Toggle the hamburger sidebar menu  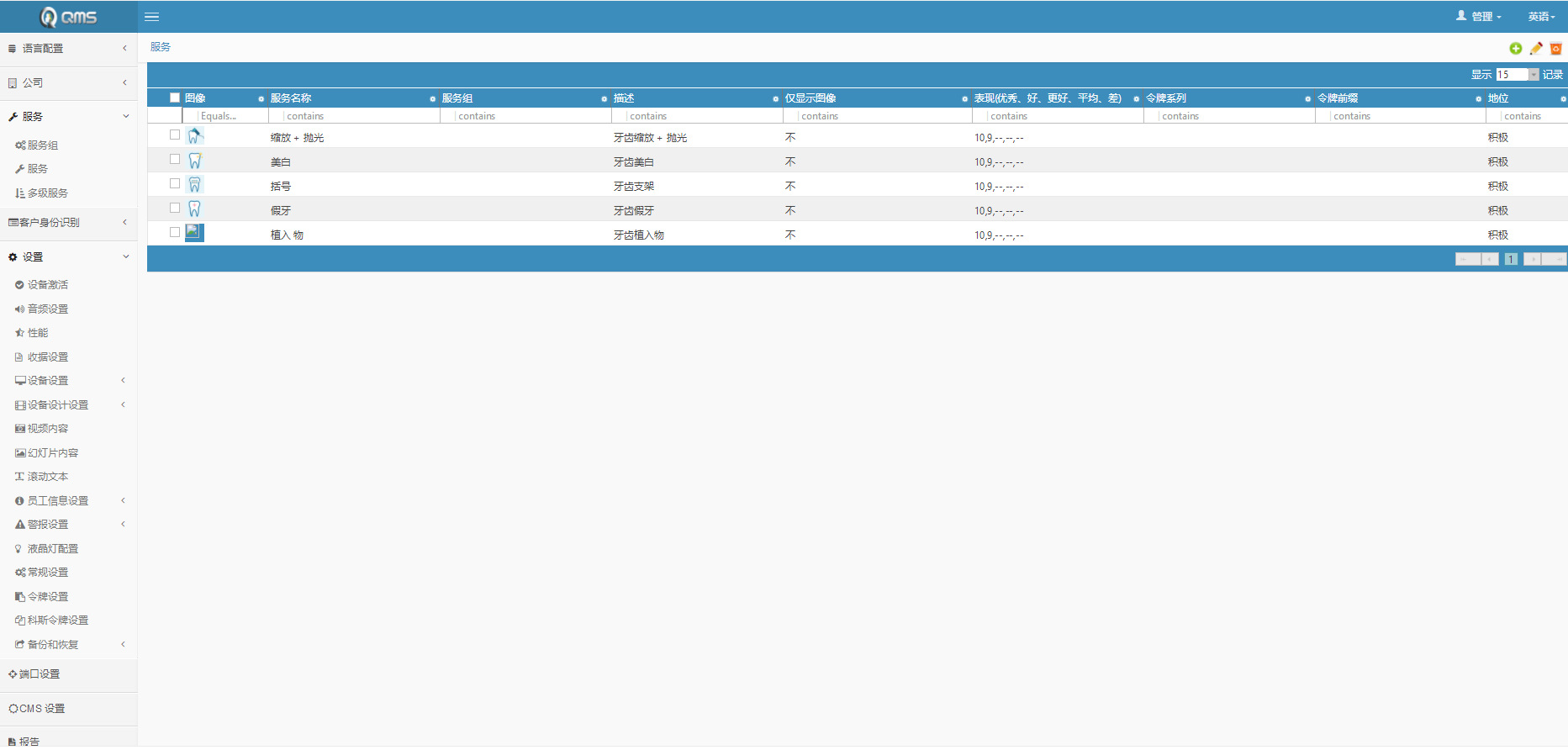tap(152, 17)
